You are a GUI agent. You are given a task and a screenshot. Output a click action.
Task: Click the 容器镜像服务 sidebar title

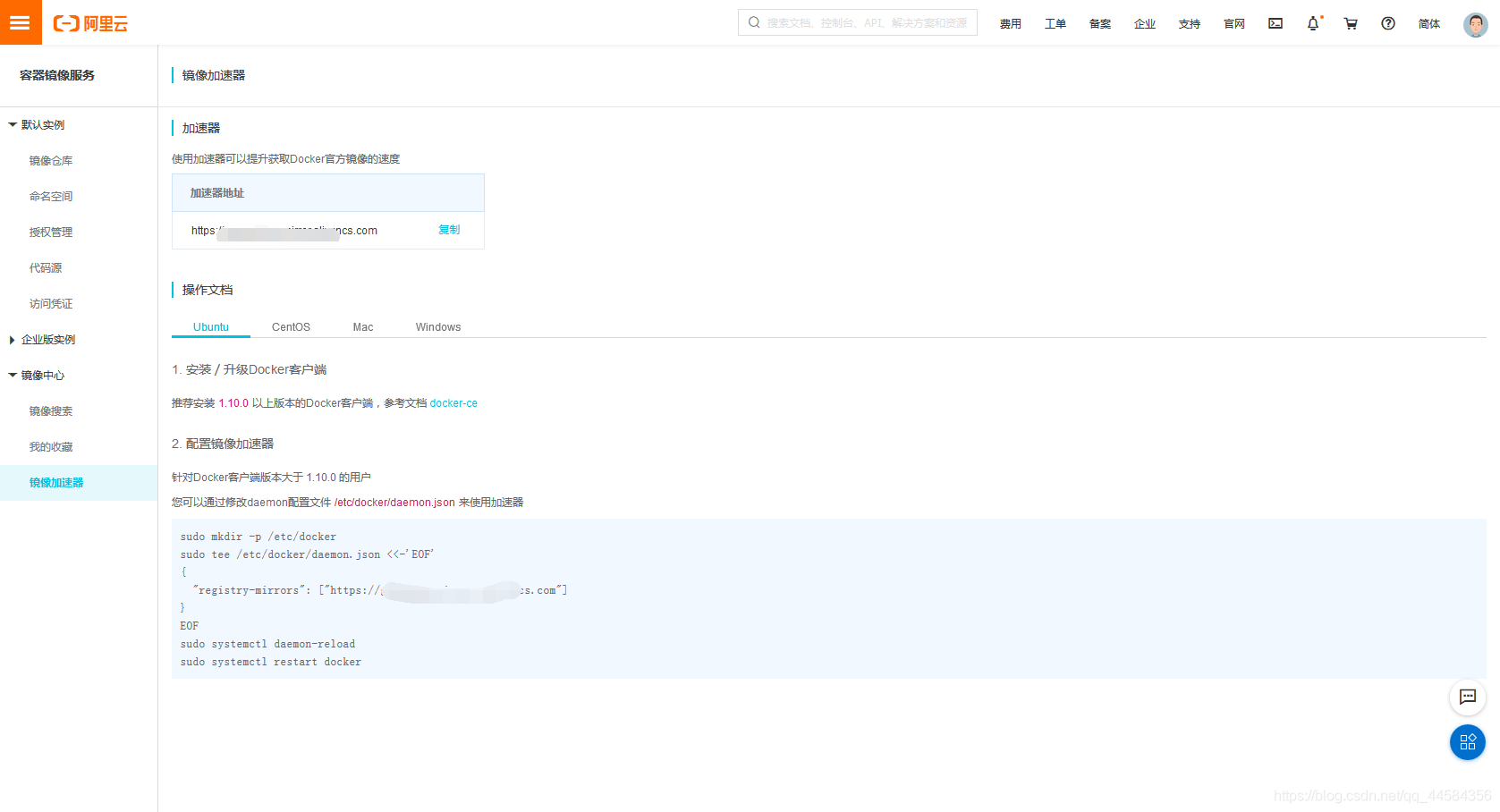pos(57,75)
